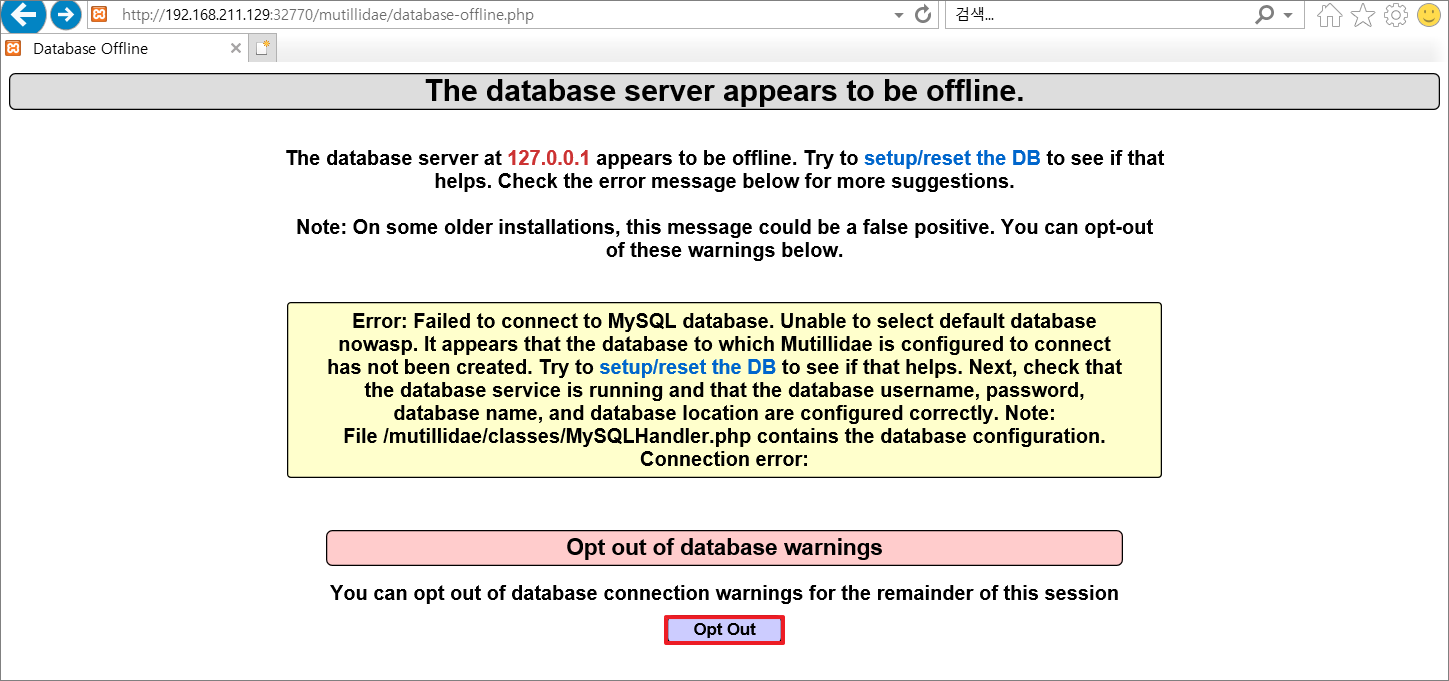Image resolution: width=1449 pixels, height=681 pixels.
Task: Click the 'Connection error:' text
Action: (724, 459)
